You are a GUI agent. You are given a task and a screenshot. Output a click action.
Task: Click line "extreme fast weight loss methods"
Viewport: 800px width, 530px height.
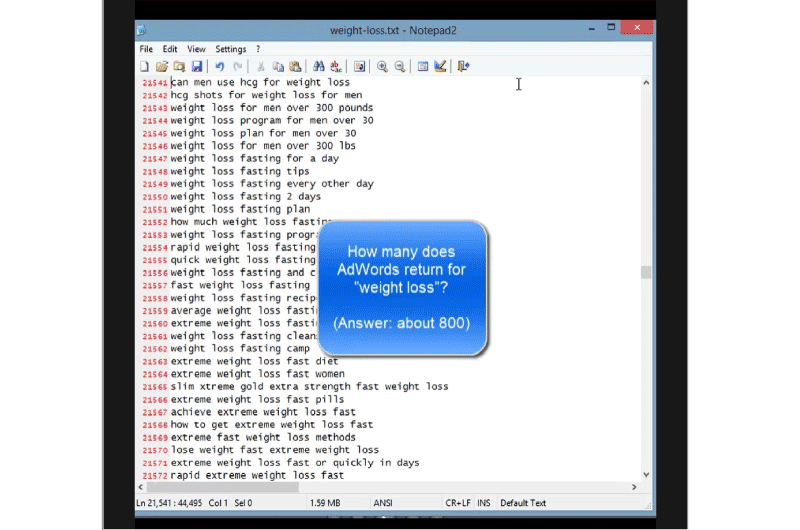263,437
